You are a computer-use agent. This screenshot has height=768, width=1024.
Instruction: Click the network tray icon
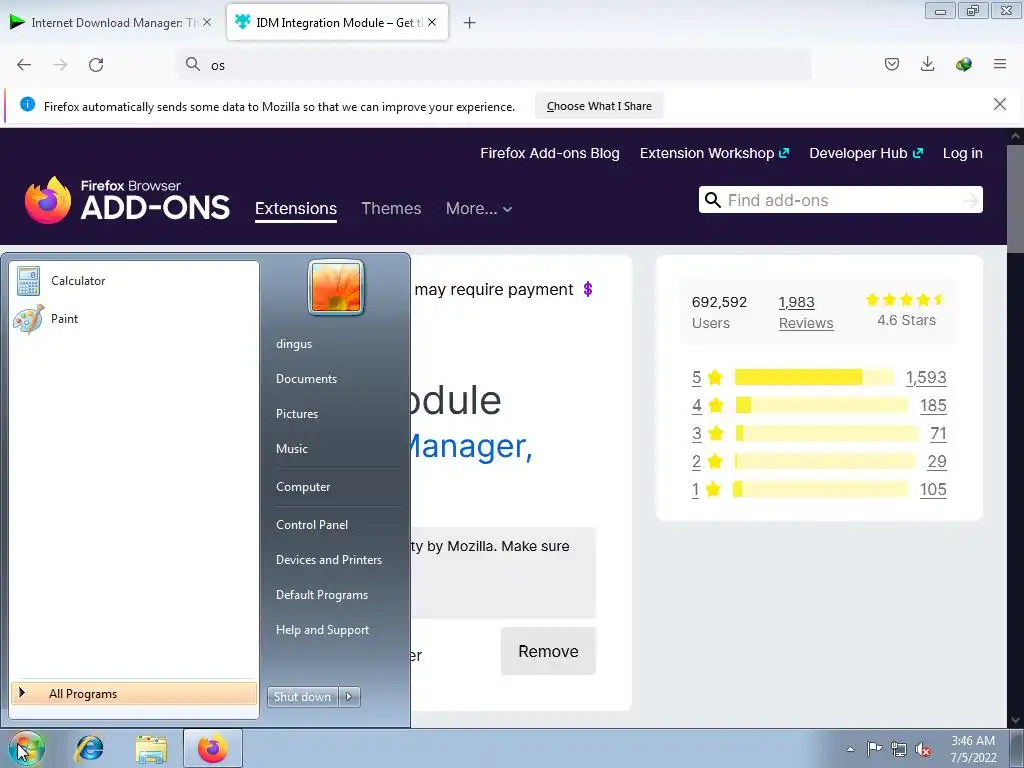899,749
